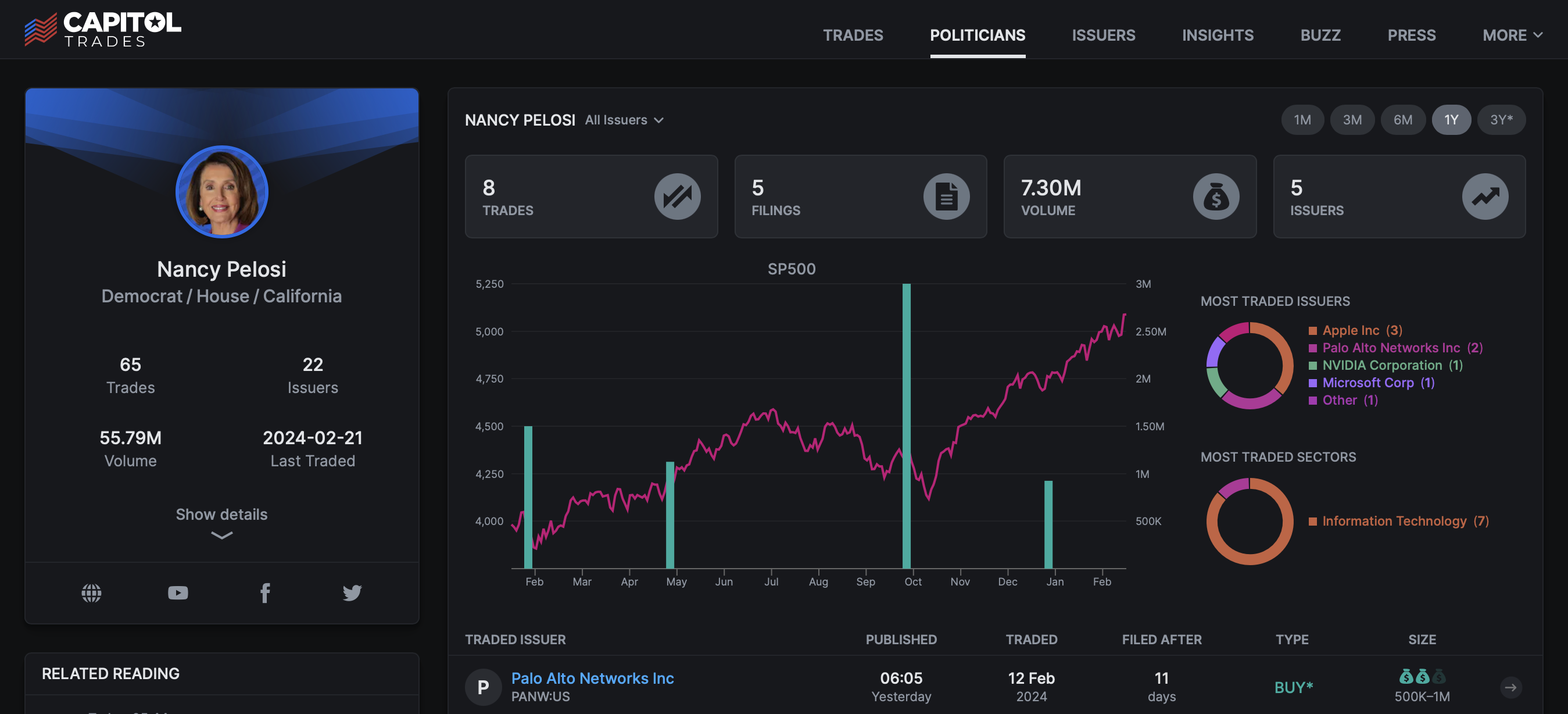Open the Palo Alto Networks Inc trade link
Screen dimensions: 1568x714
(592, 678)
